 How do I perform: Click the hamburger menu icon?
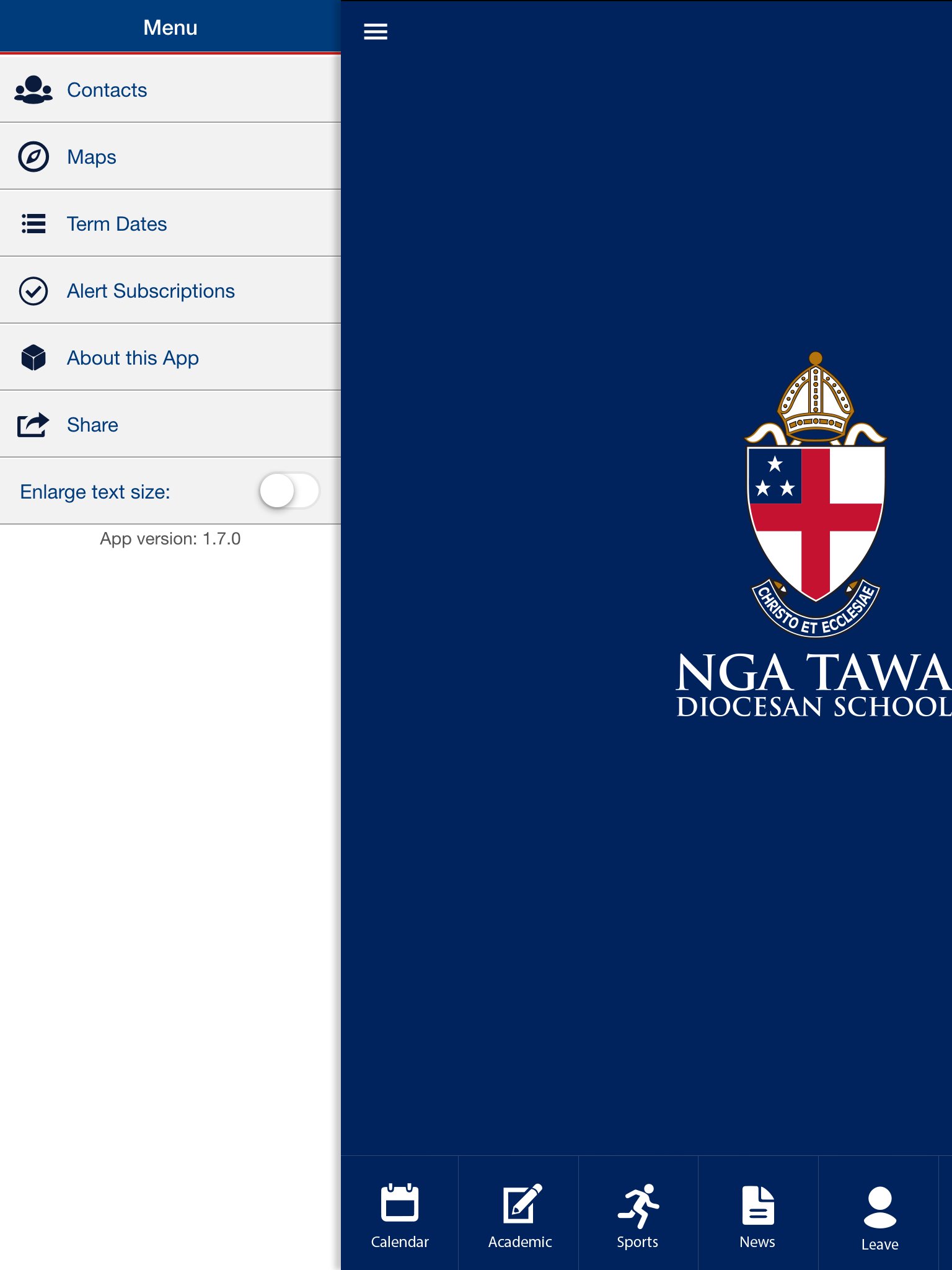coord(376,32)
